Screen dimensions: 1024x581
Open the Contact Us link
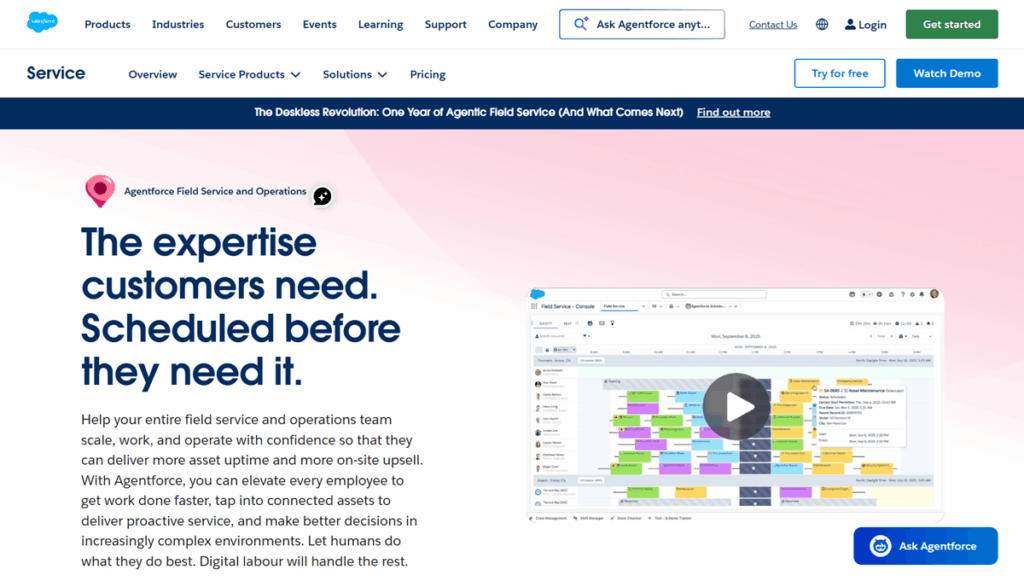773,25
